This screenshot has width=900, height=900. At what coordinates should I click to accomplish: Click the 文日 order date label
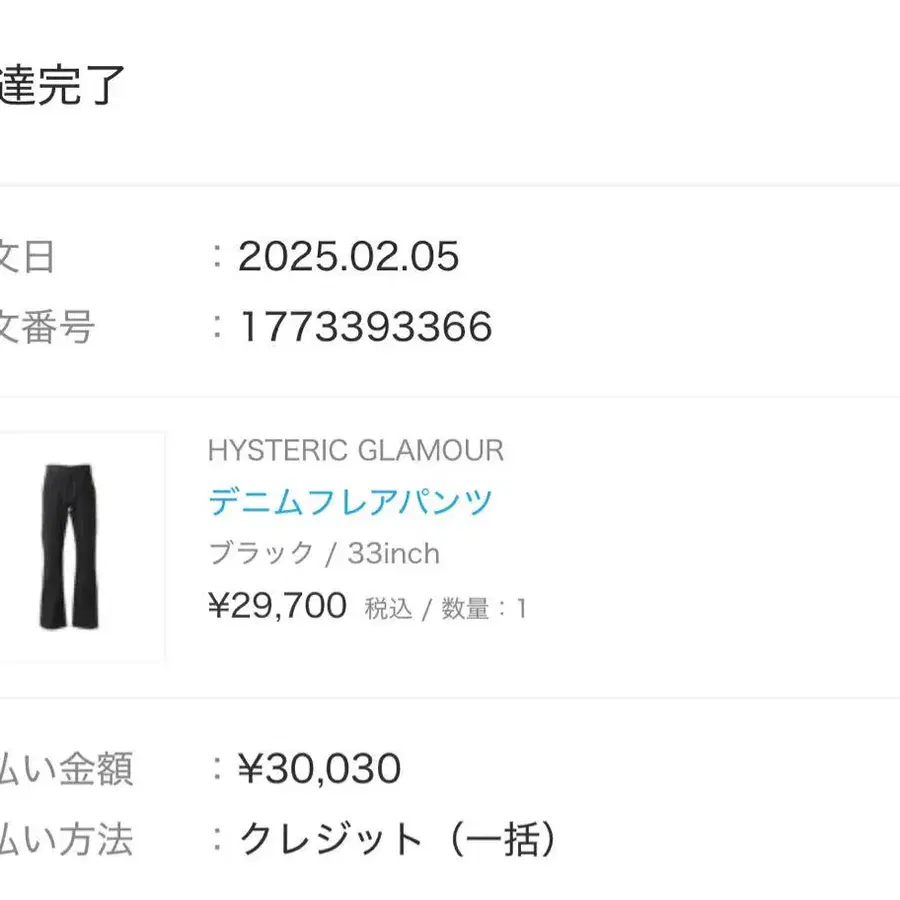(28, 257)
